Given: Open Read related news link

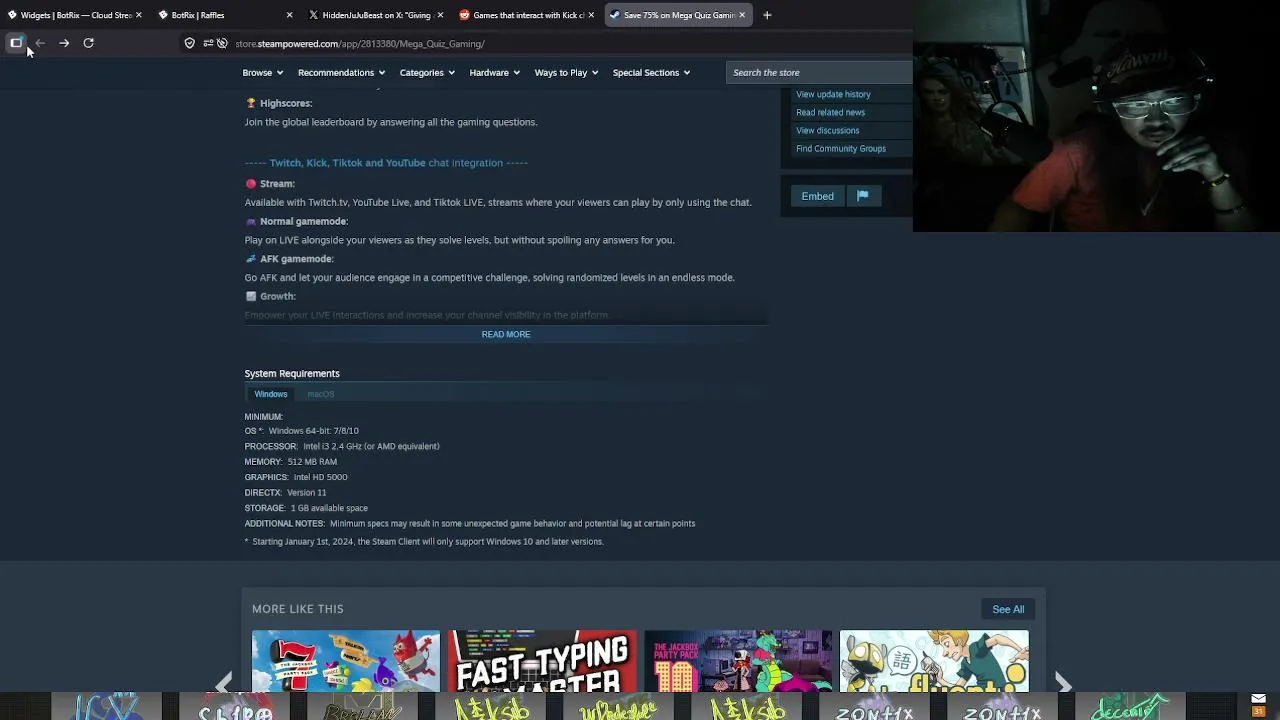Looking at the screenshot, I should tap(830, 112).
